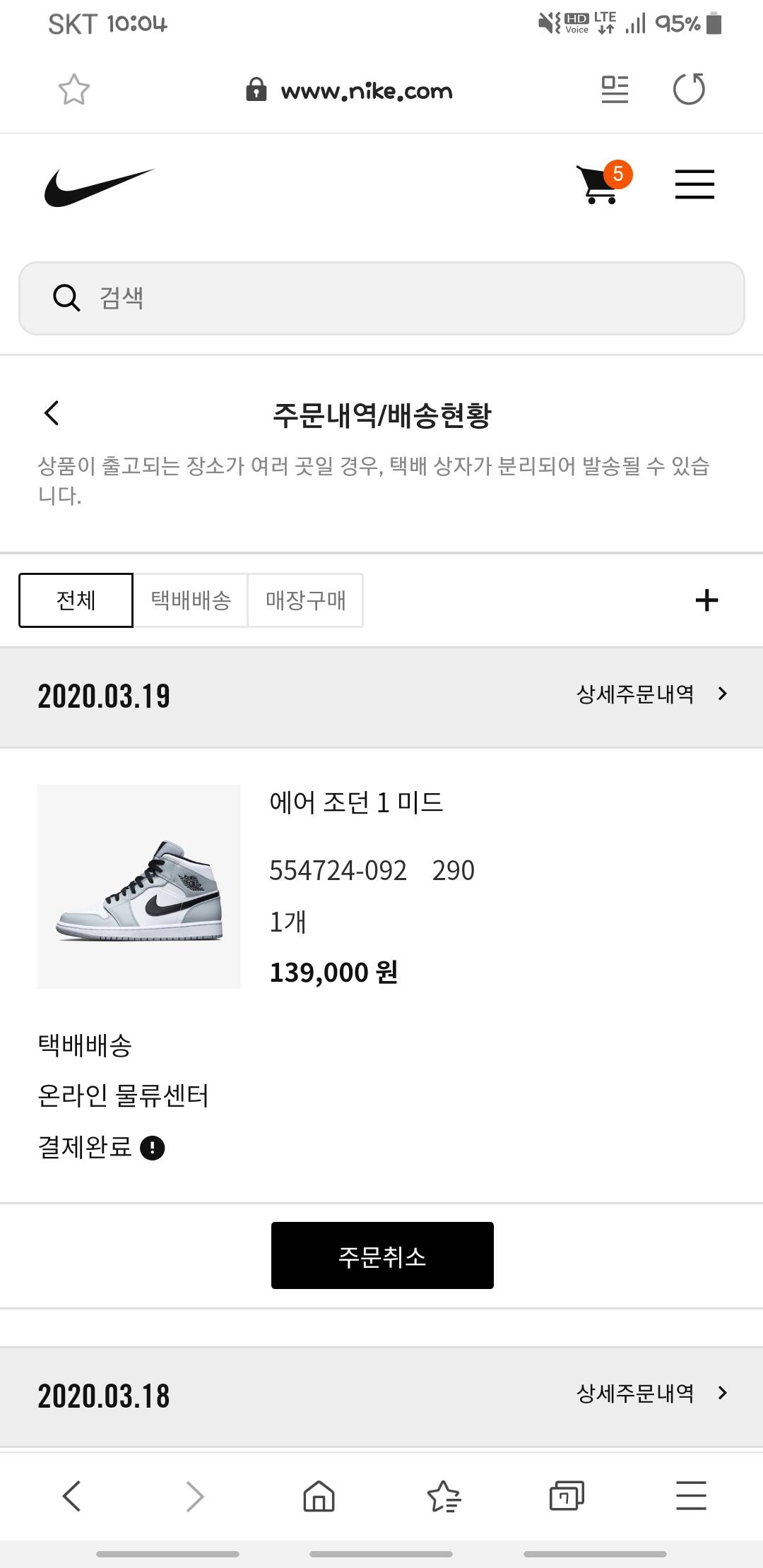Open 상세주문내역 for the 2020.03.18 order
This screenshot has height=1568, width=763.
click(651, 1393)
